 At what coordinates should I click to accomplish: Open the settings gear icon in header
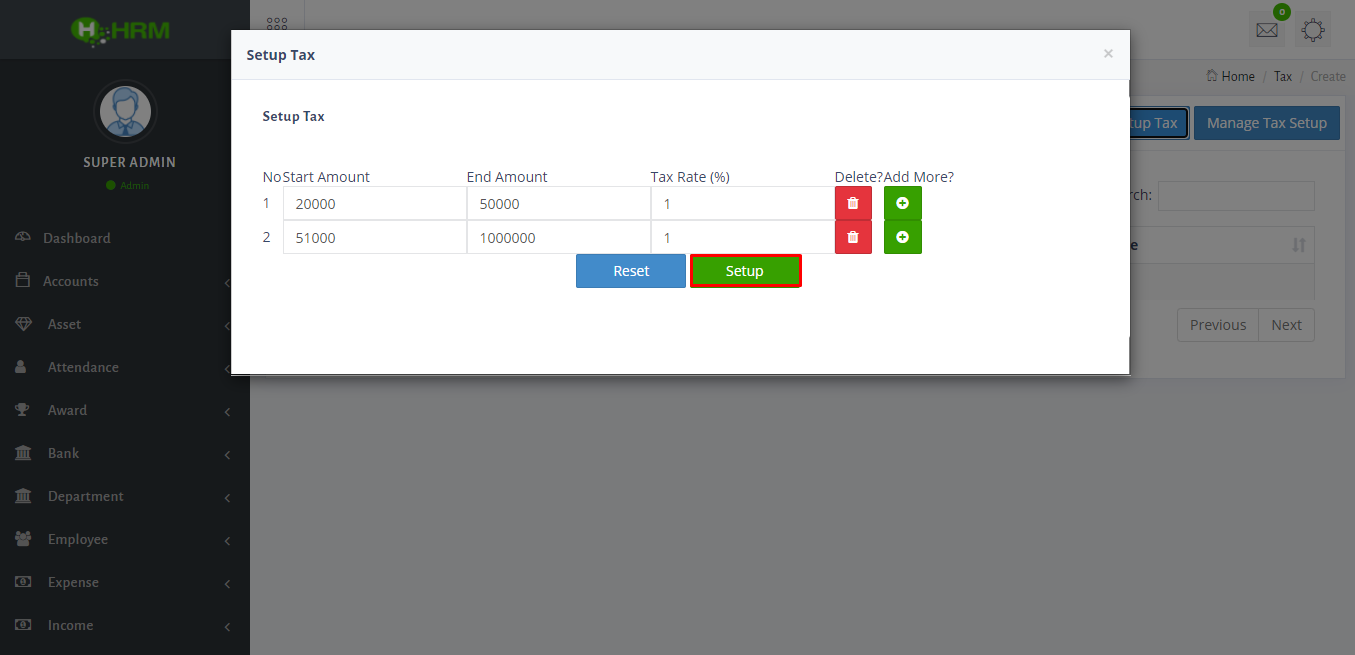point(1313,30)
